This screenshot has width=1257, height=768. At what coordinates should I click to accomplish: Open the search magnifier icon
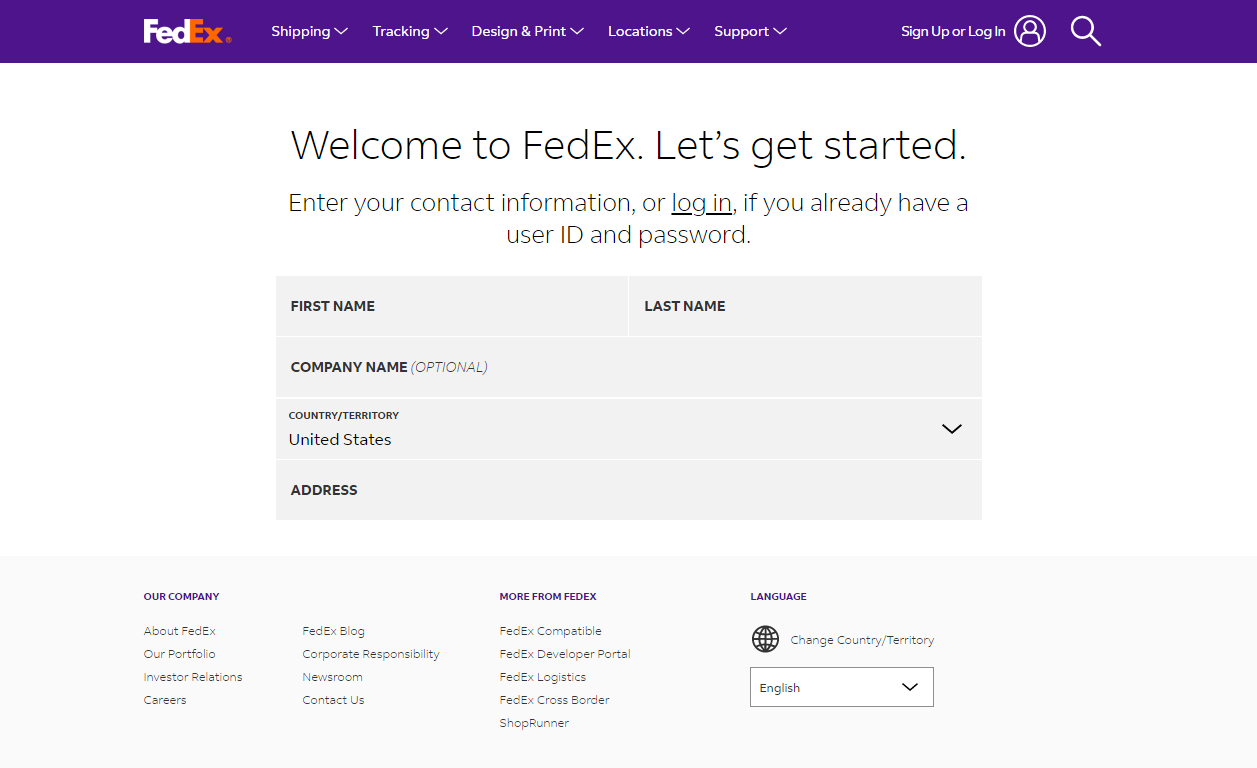[1085, 31]
